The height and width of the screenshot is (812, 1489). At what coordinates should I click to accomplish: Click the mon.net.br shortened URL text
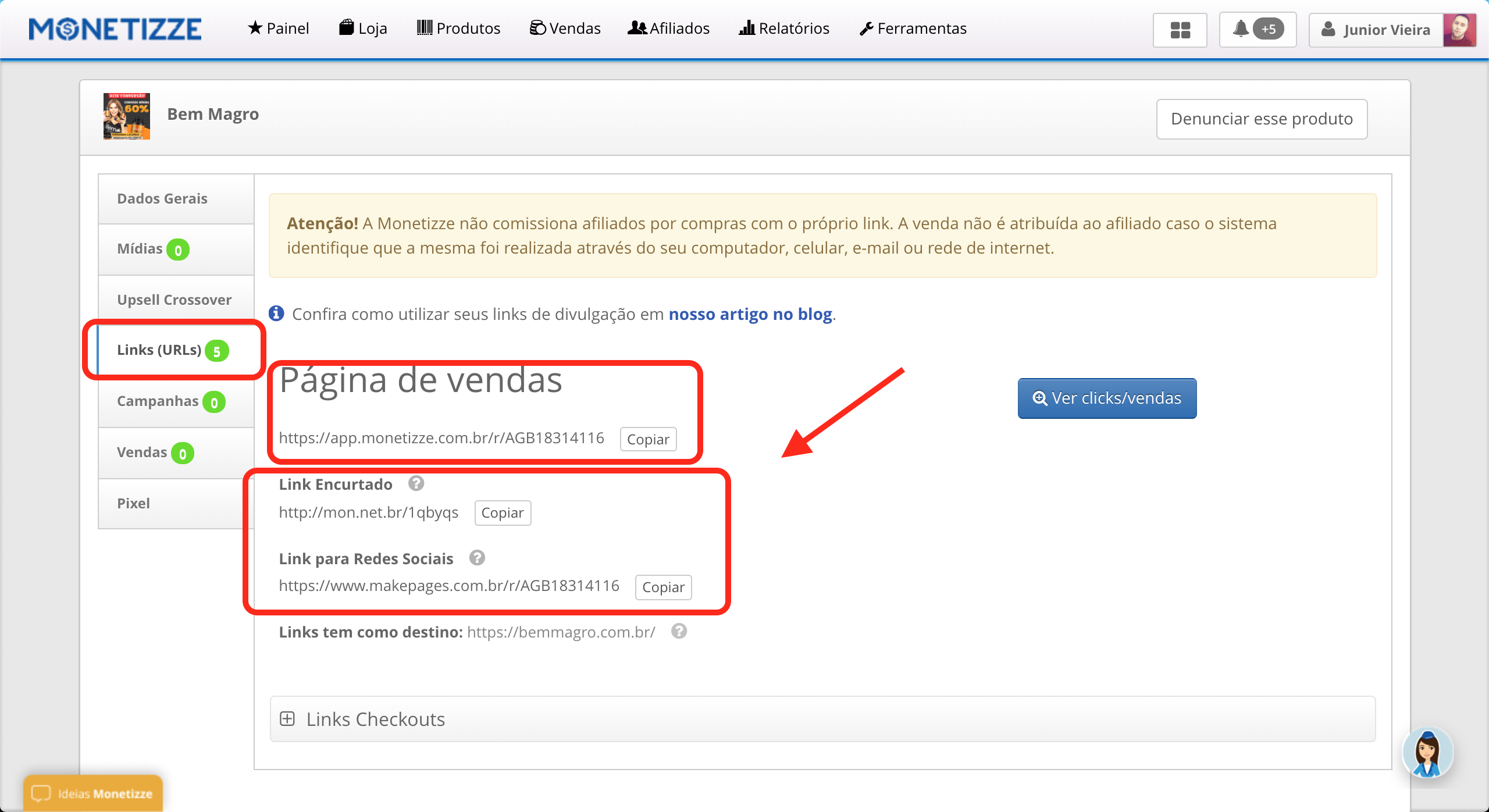(x=369, y=512)
